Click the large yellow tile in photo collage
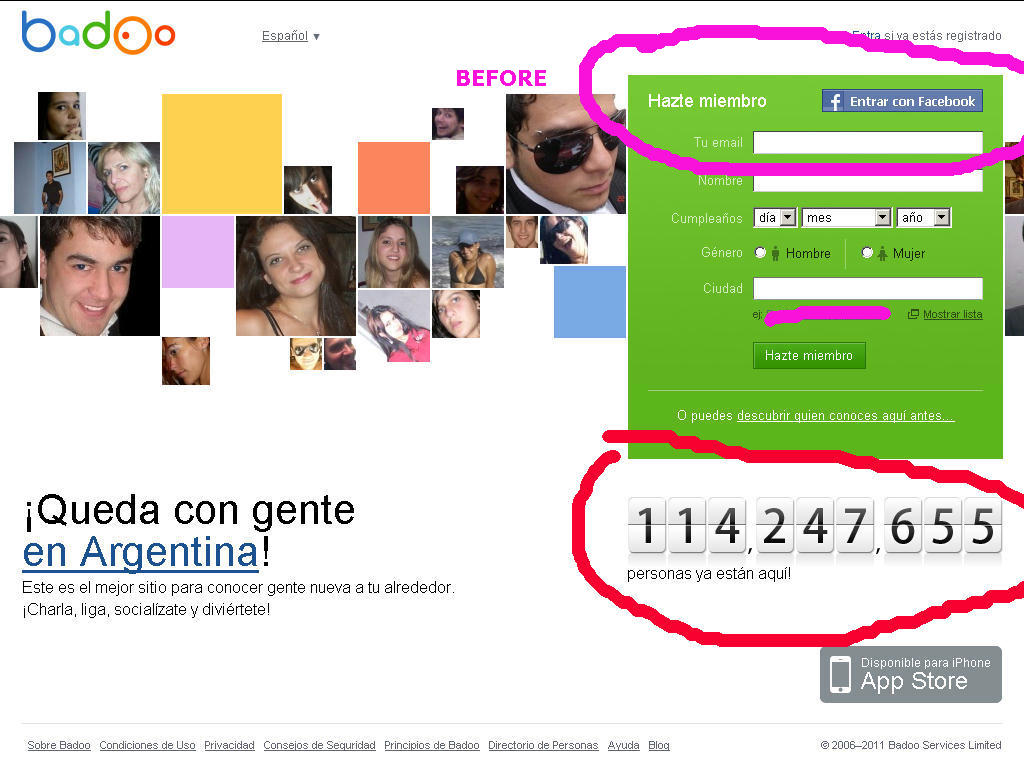Viewport: 1024px width, 768px height. (x=222, y=153)
